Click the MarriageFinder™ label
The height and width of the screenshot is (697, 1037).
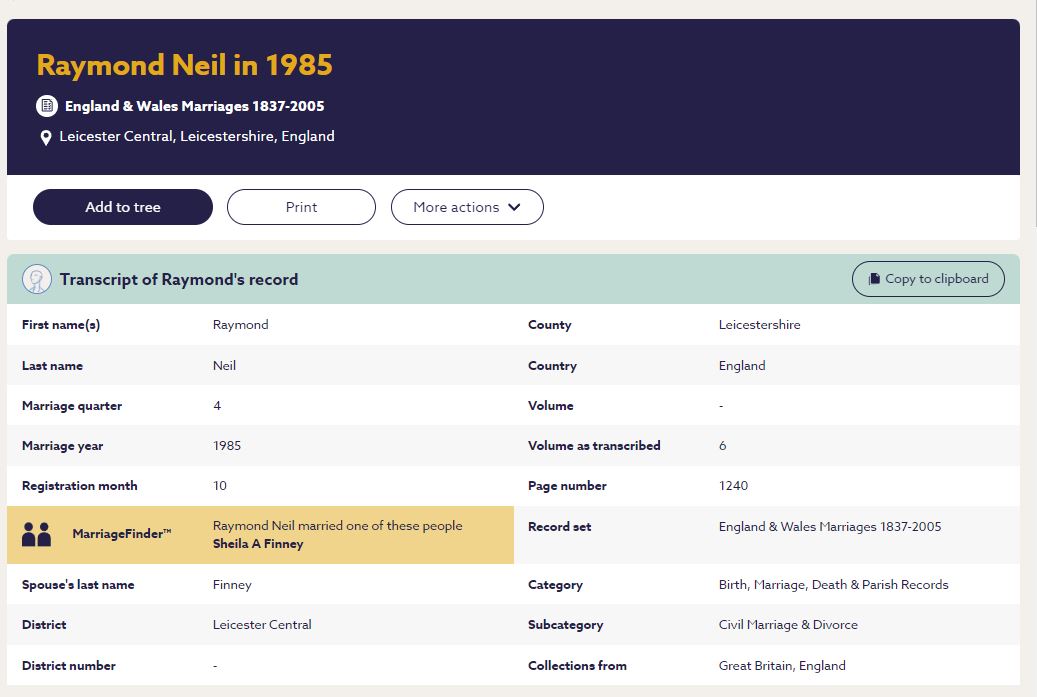(x=122, y=535)
